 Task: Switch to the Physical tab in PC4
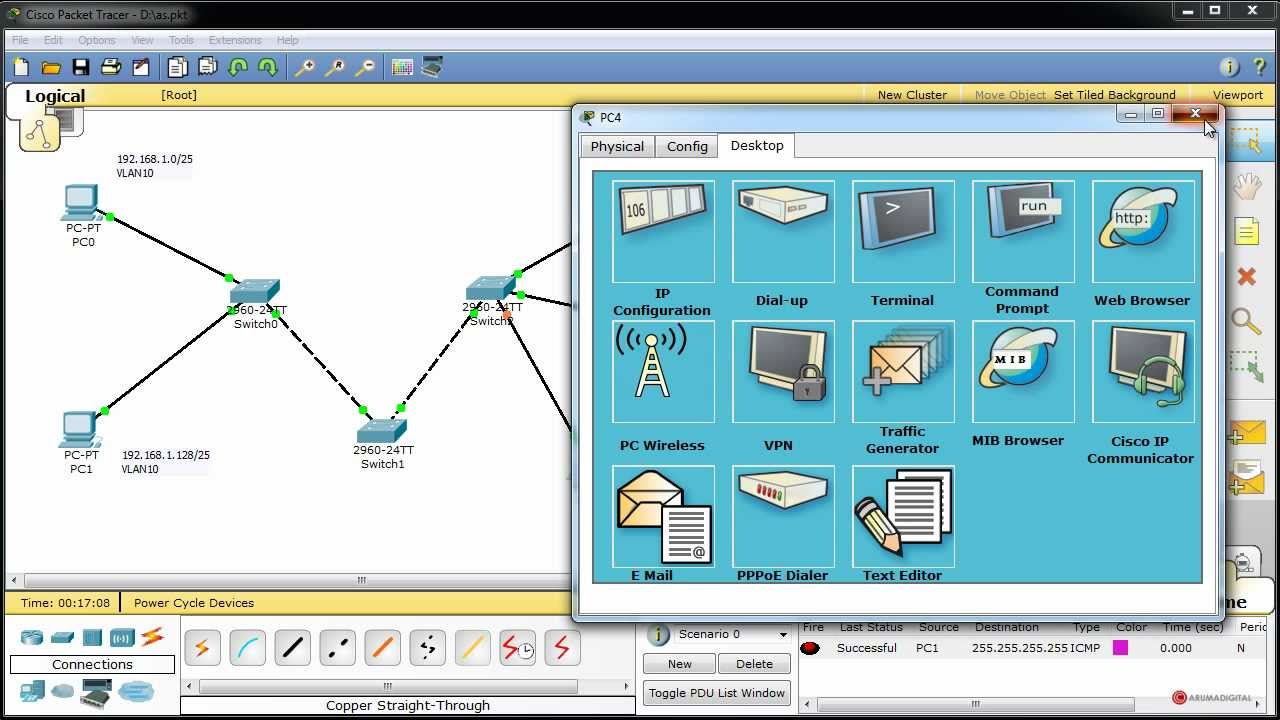[617, 146]
